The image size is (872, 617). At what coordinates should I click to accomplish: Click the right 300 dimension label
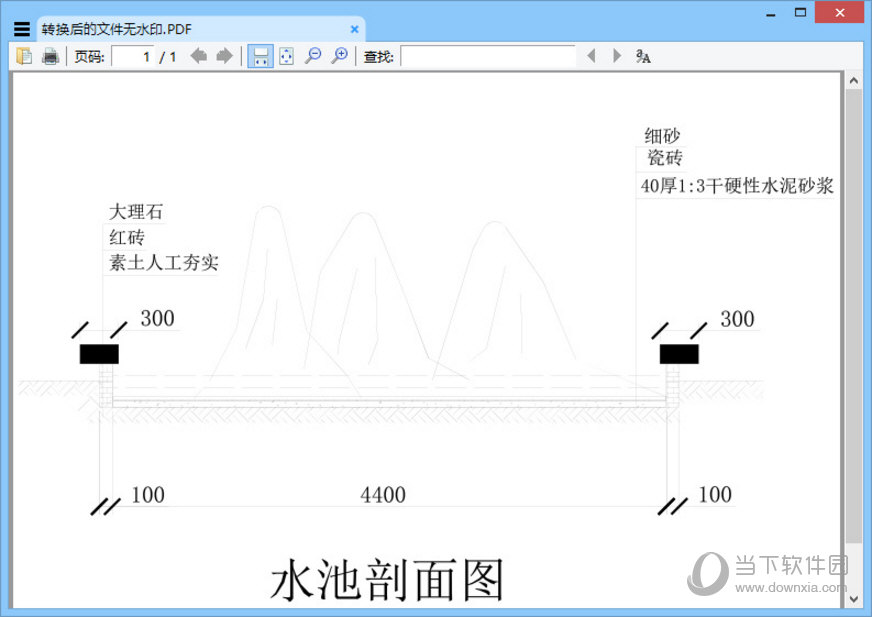tap(737, 319)
